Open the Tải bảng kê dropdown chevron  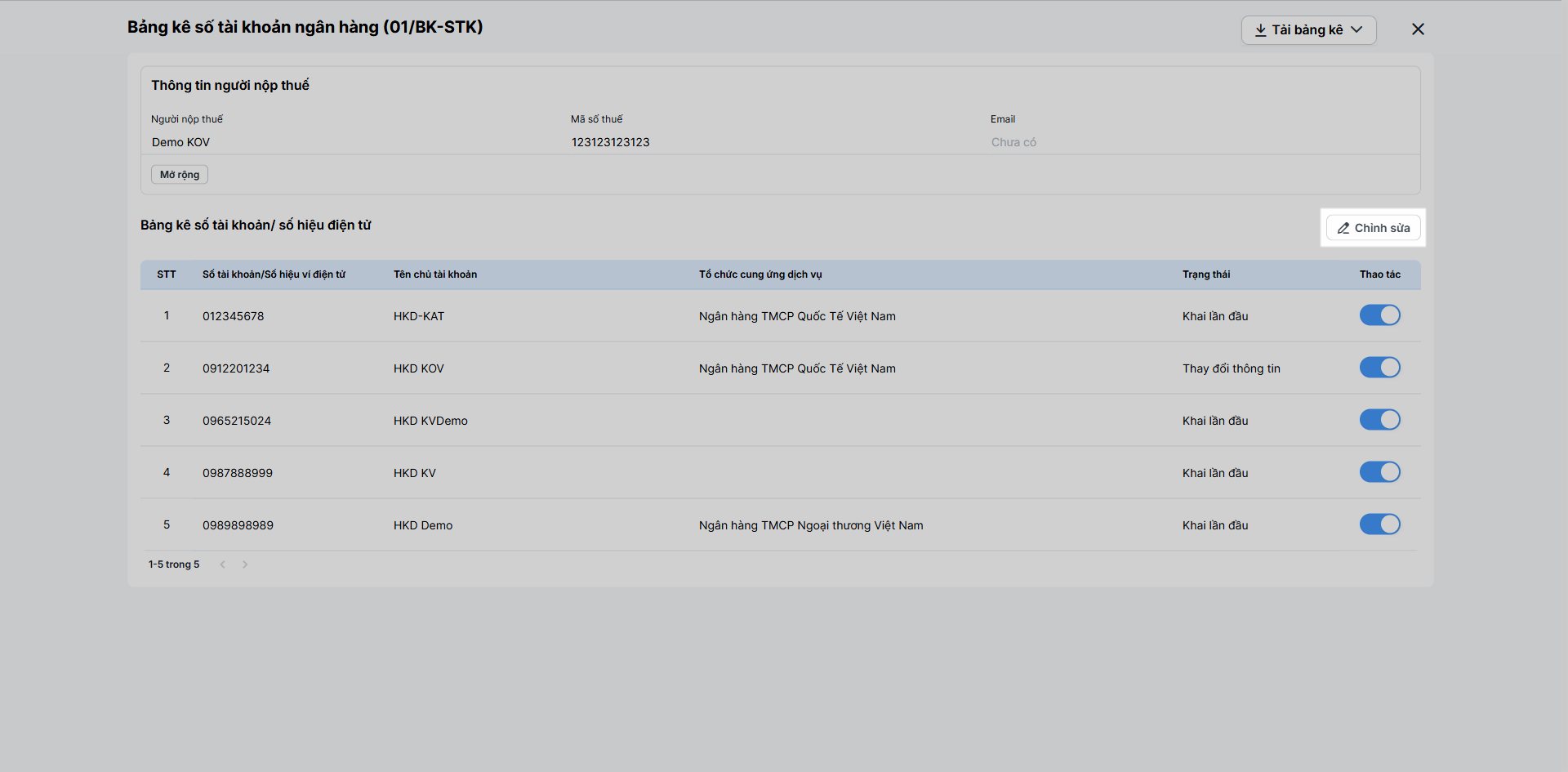point(1356,30)
